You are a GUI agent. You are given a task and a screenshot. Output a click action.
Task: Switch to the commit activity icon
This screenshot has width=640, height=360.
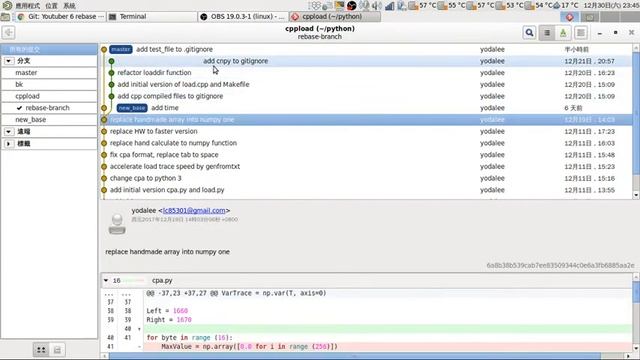tap(563, 33)
